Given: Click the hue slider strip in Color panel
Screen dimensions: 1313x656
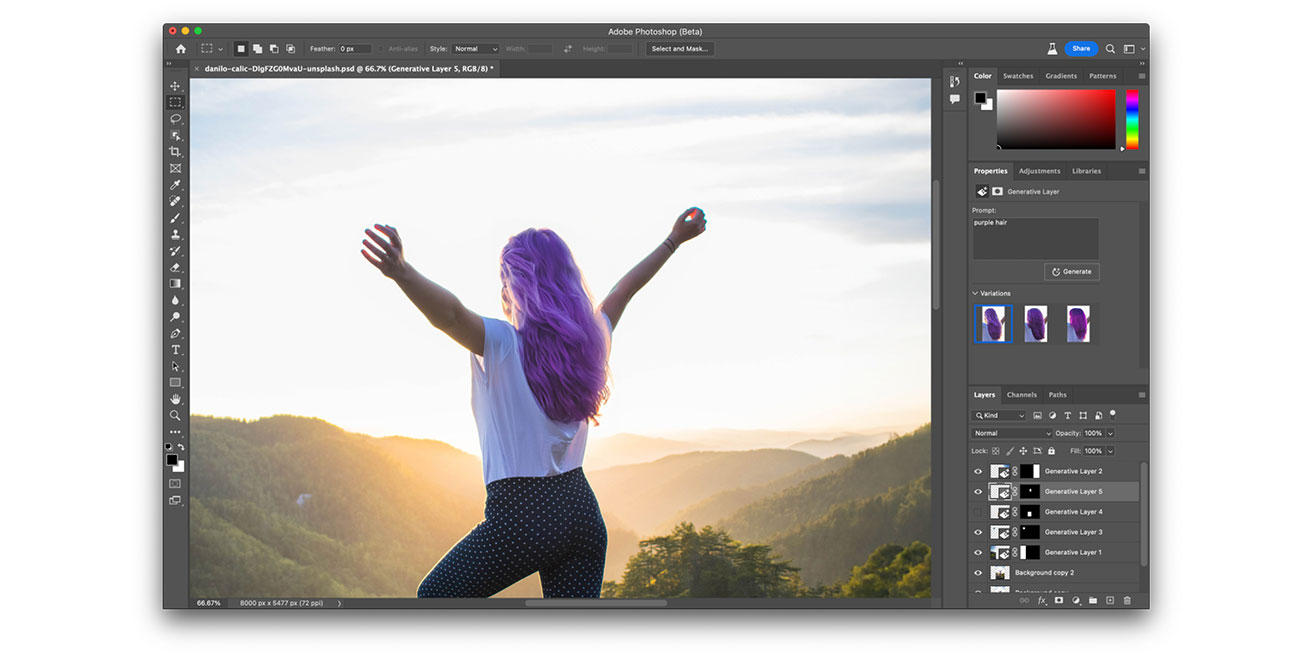Looking at the screenshot, I should tap(1132, 119).
